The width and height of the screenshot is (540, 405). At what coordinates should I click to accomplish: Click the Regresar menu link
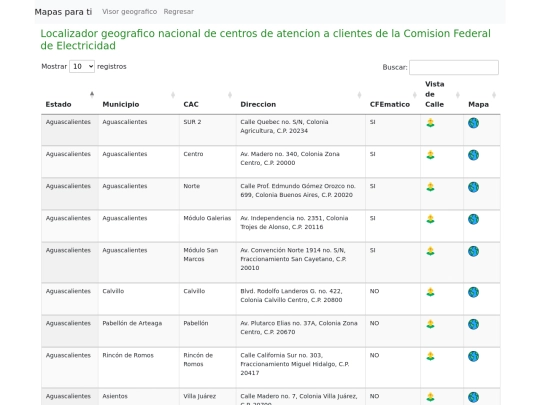click(178, 12)
